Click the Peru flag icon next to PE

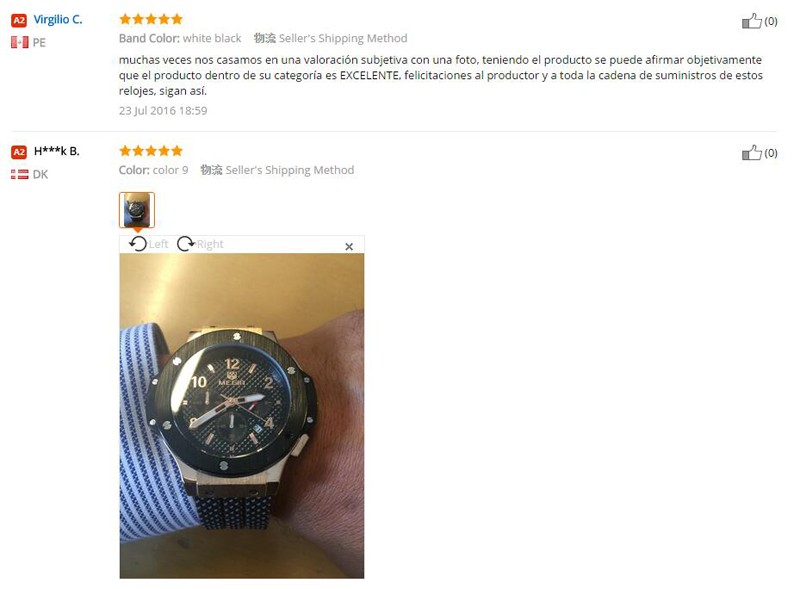coord(19,42)
